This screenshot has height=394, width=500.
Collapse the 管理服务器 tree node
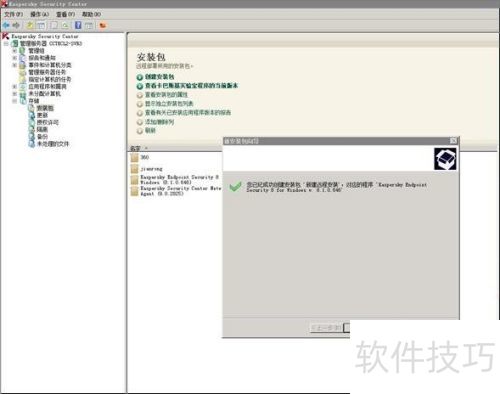coord(6,44)
